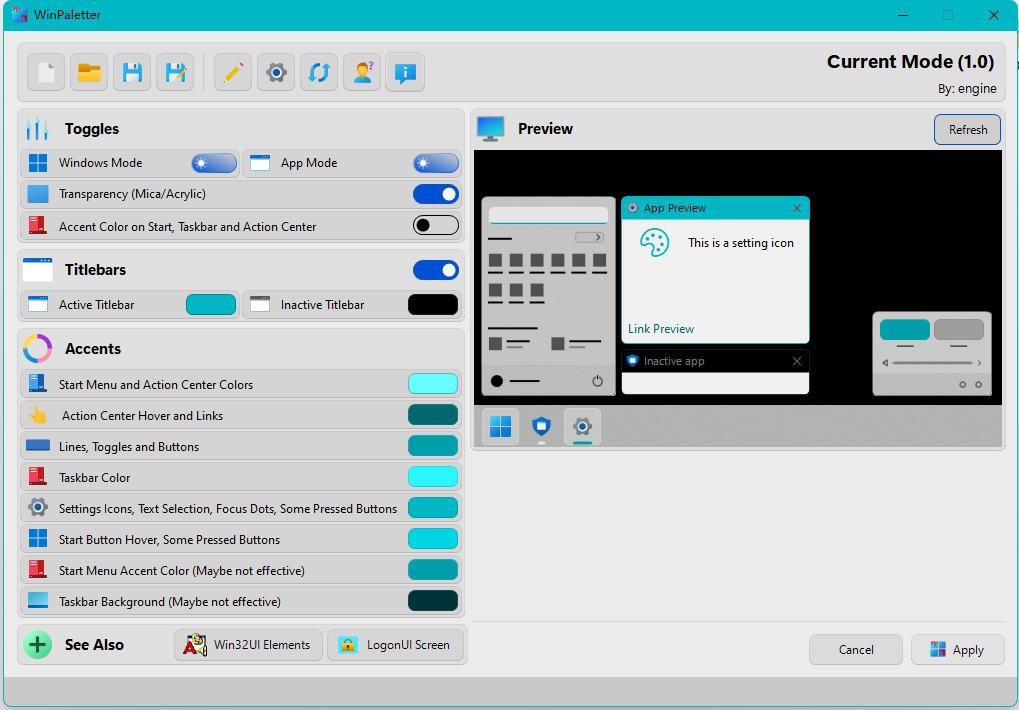The height and width of the screenshot is (710, 1019).
Task: Enable Accent Color on Start, Taskbar toggle
Action: [x=436, y=226]
